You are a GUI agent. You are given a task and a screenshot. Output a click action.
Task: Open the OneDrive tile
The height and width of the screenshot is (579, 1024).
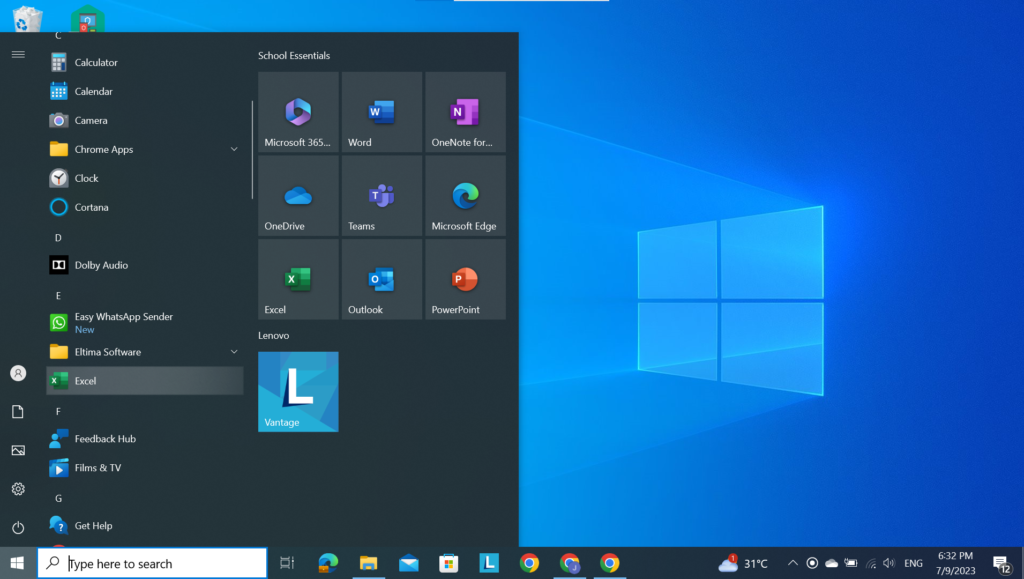click(298, 195)
